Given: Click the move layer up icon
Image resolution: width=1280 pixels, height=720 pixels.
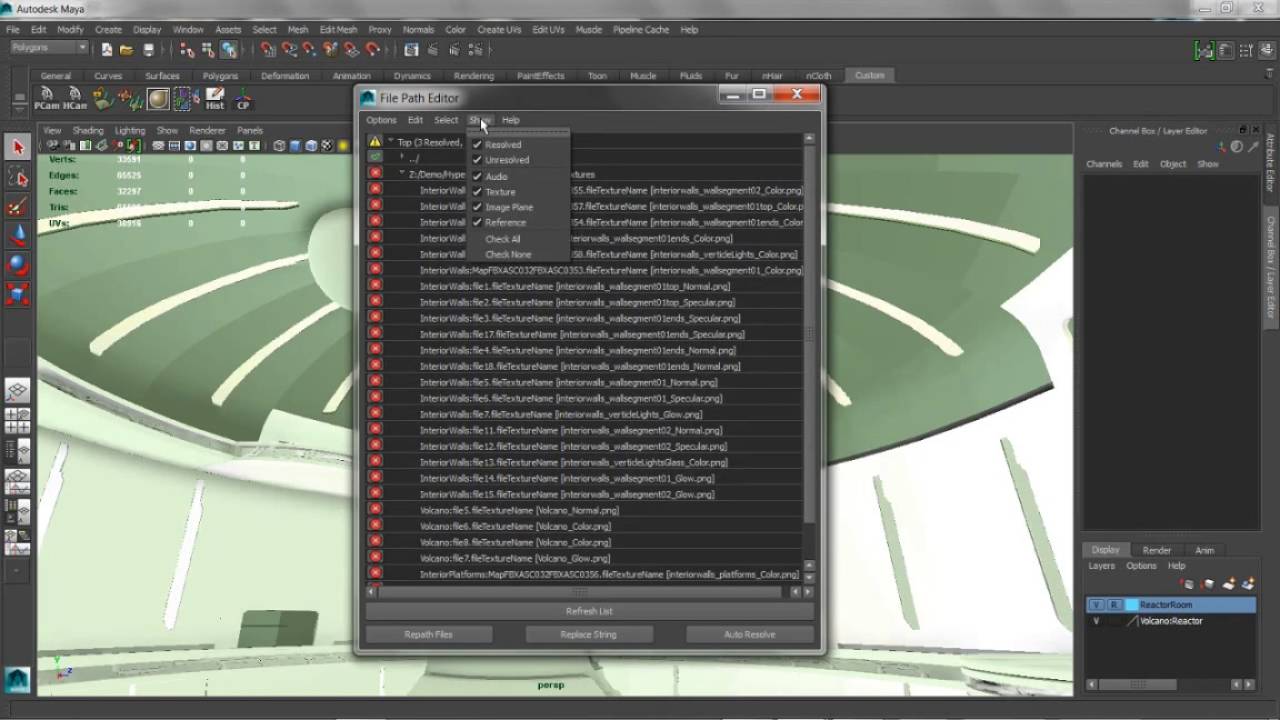Looking at the screenshot, I should click(x=1189, y=584).
